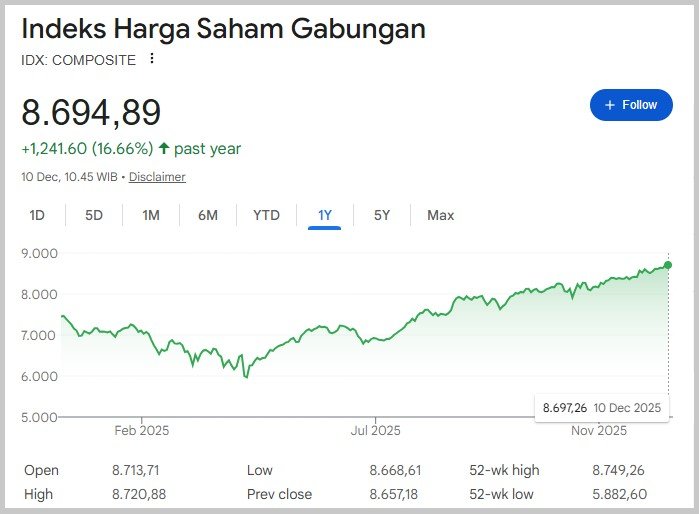The image size is (699, 514).
Task: Select the 5D time range tab
Action: pos(94,215)
